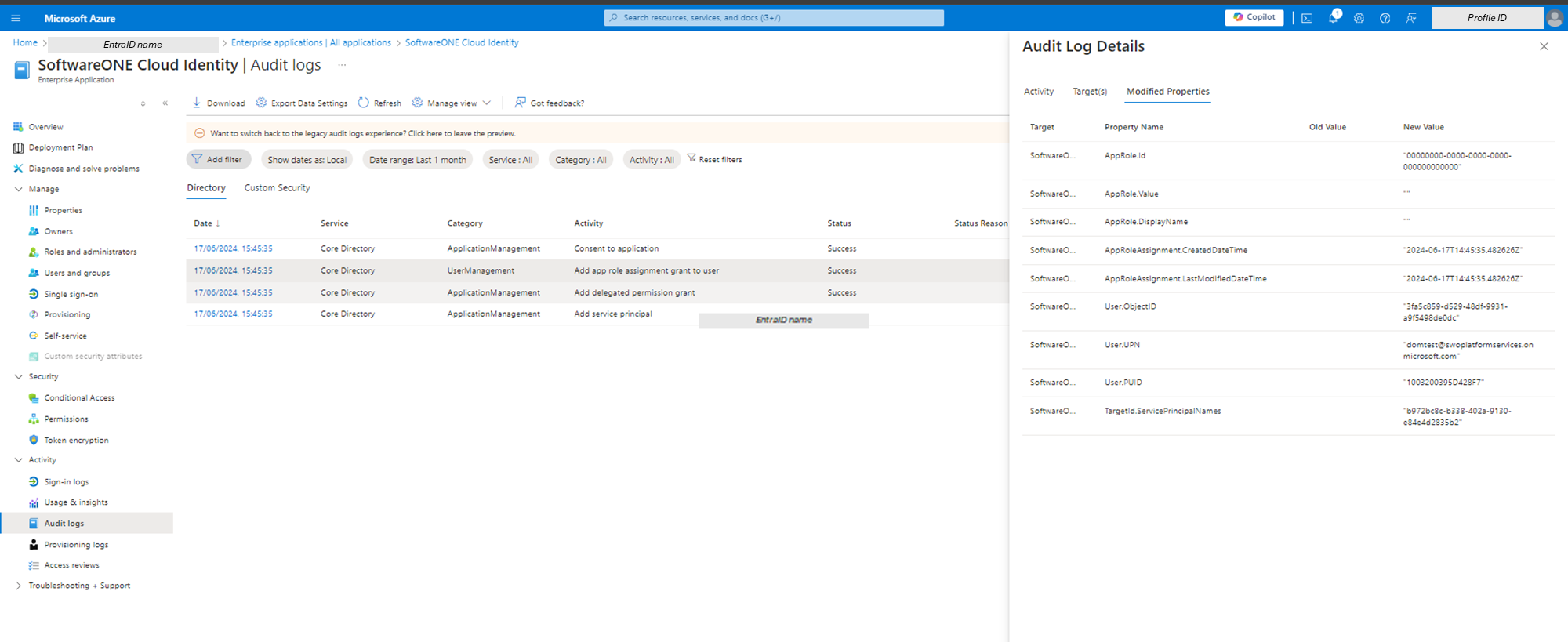Switch to the Target(s) tab
Viewport: 1568px width, 642px height.
tap(1090, 92)
